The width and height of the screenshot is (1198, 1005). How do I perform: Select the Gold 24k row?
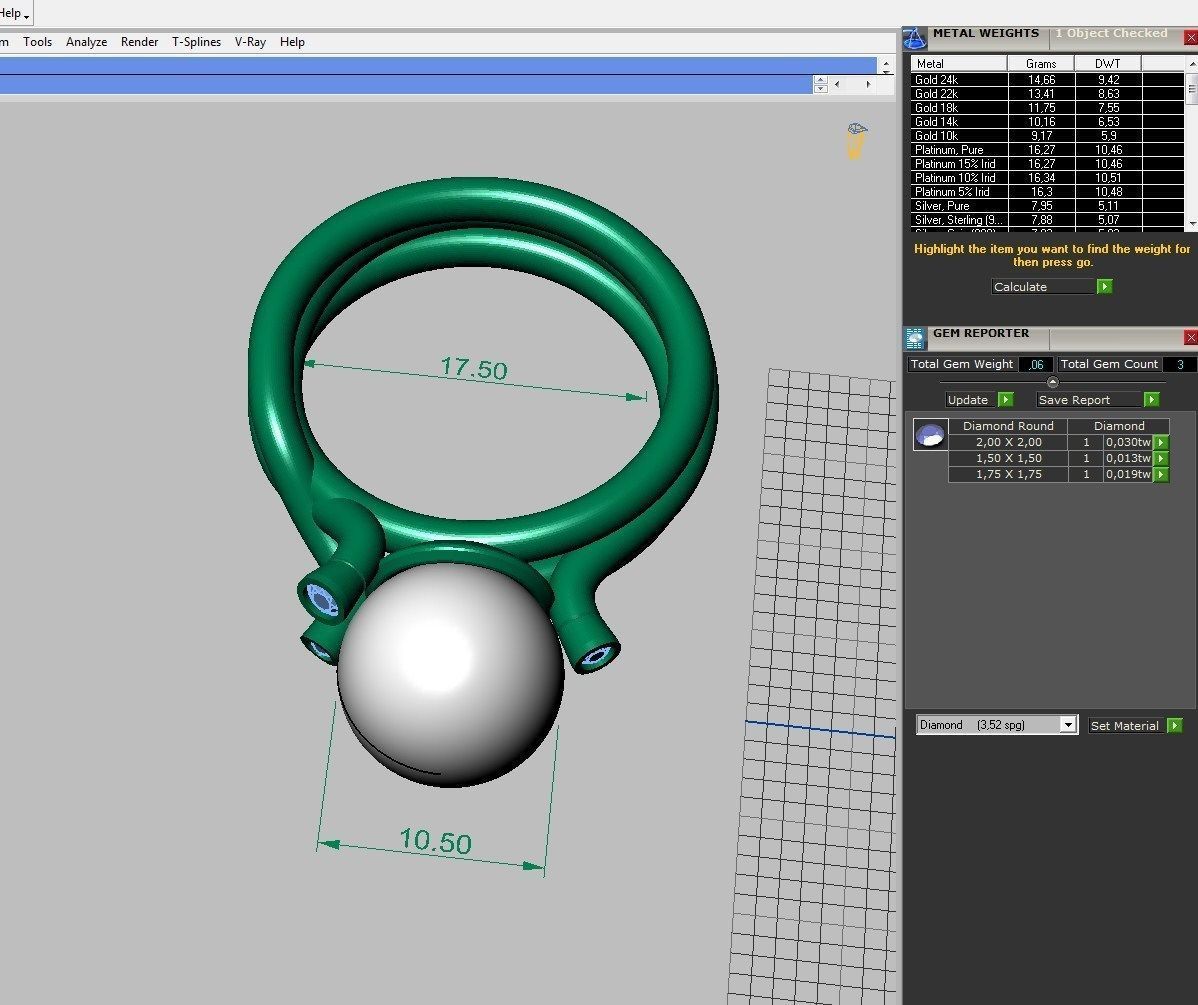[x=1047, y=79]
